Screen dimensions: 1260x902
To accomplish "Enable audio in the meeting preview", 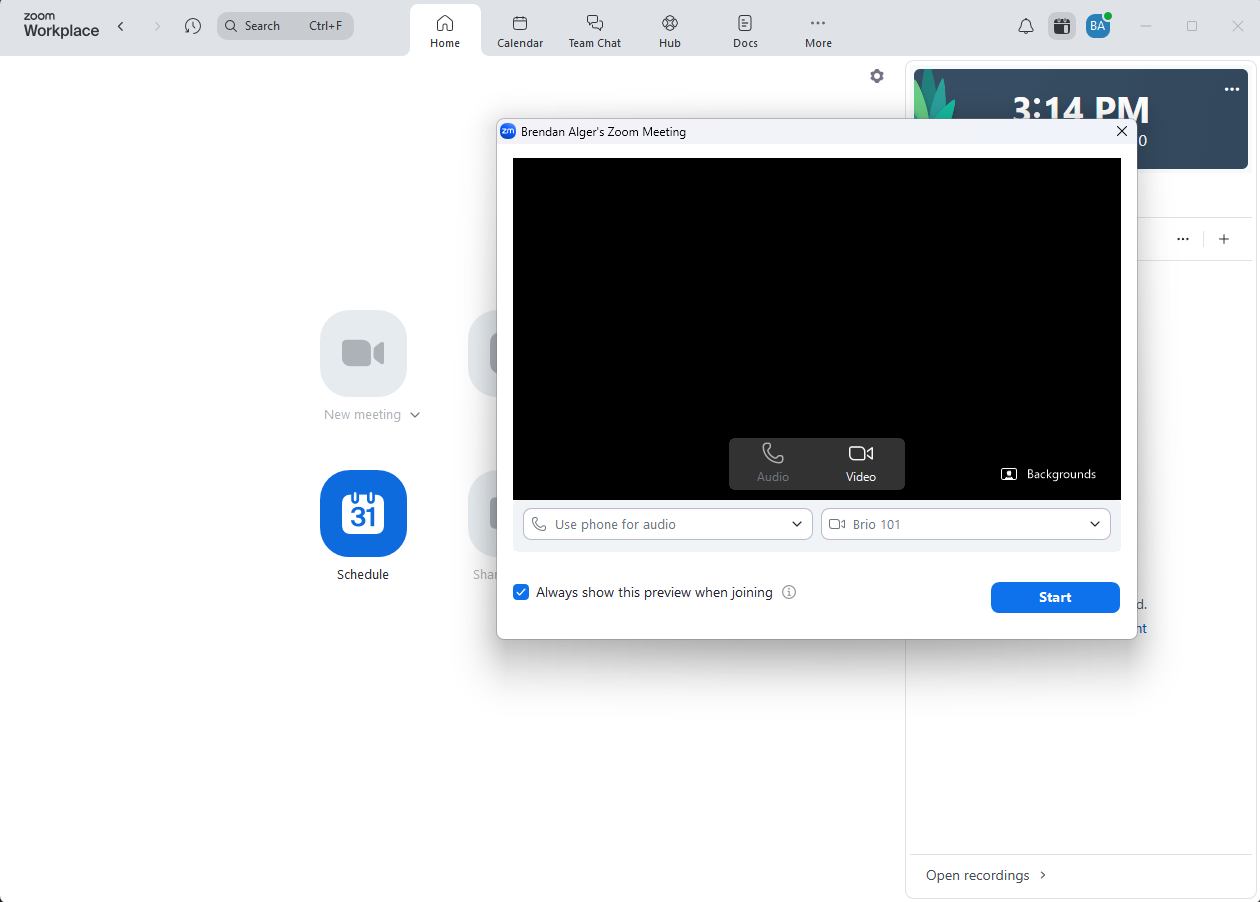I will (x=771, y=463).
